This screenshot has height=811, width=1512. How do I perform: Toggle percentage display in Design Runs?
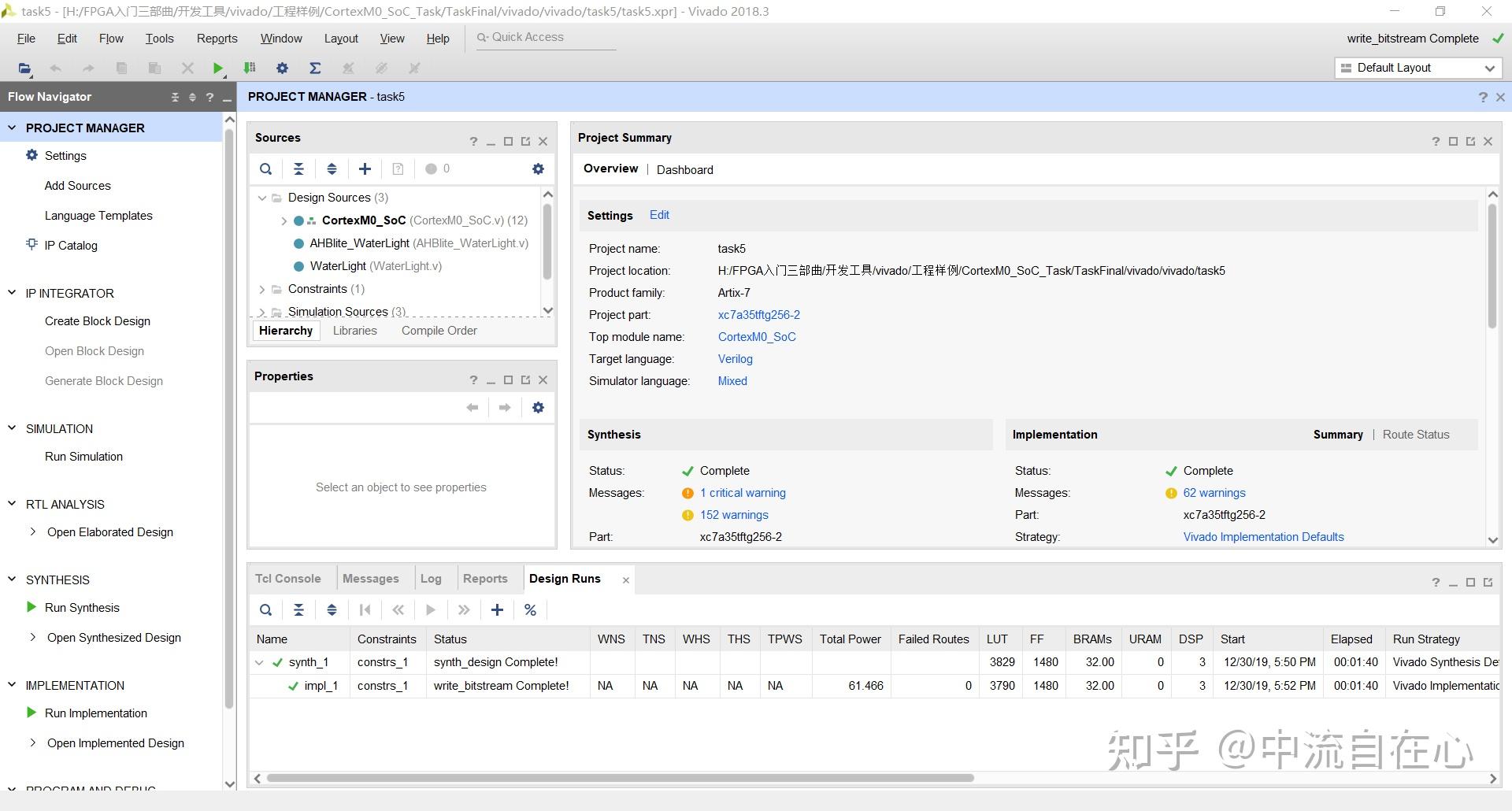click(530, 609)
